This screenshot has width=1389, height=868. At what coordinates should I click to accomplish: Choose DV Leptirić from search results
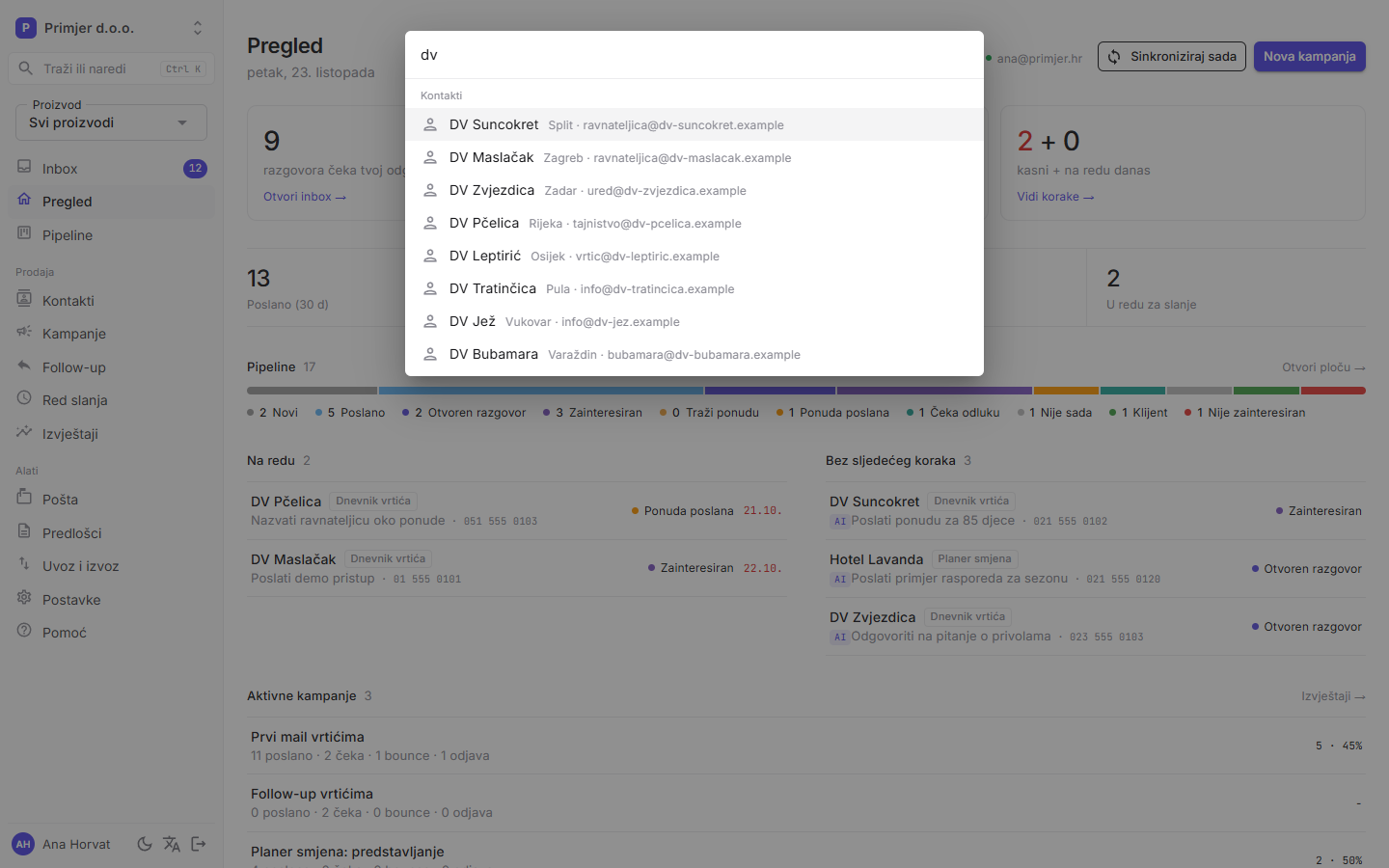[x=694, y=256]
